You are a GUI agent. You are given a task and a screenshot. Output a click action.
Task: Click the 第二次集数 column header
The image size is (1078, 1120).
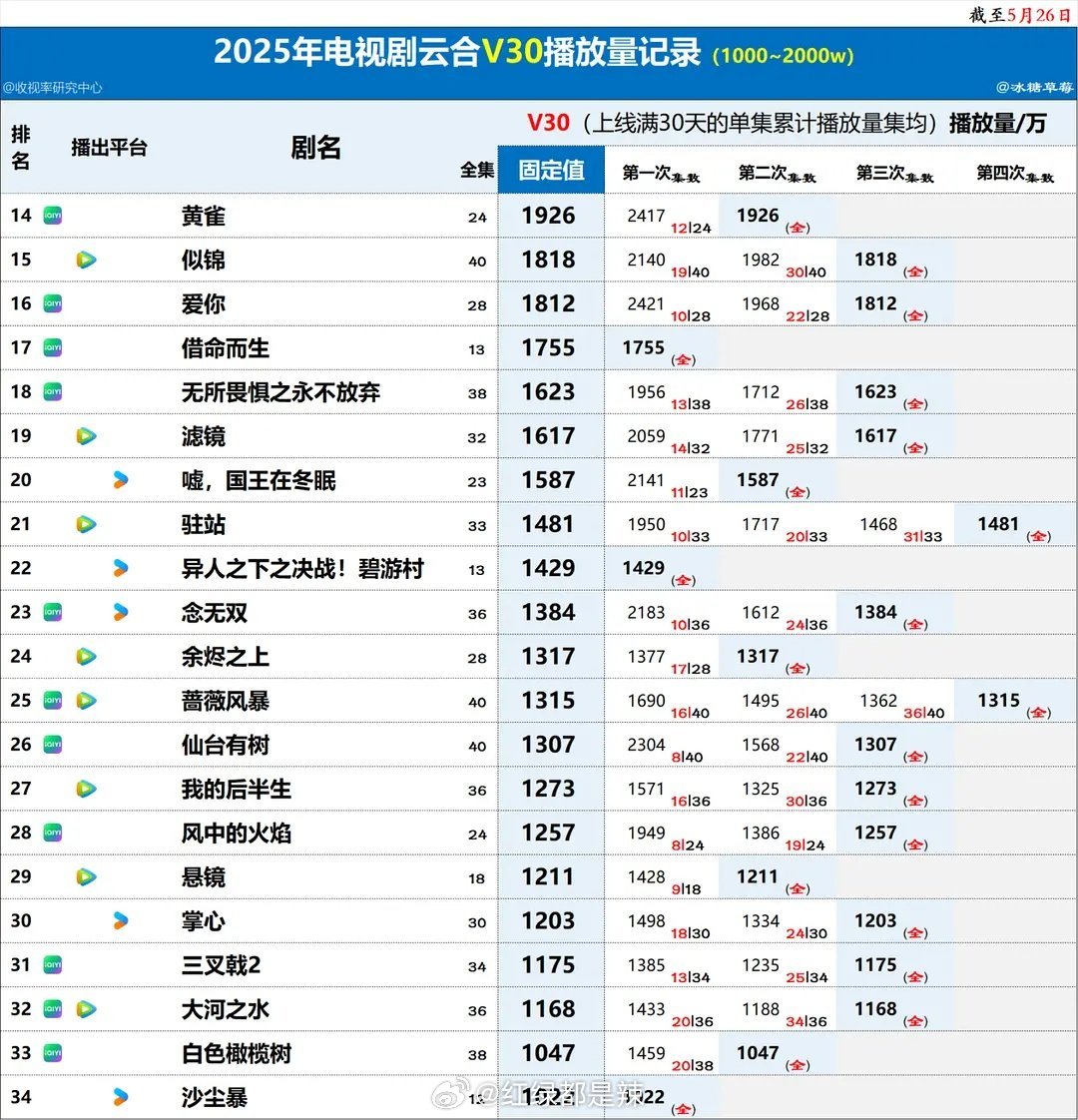click(777, 174)
